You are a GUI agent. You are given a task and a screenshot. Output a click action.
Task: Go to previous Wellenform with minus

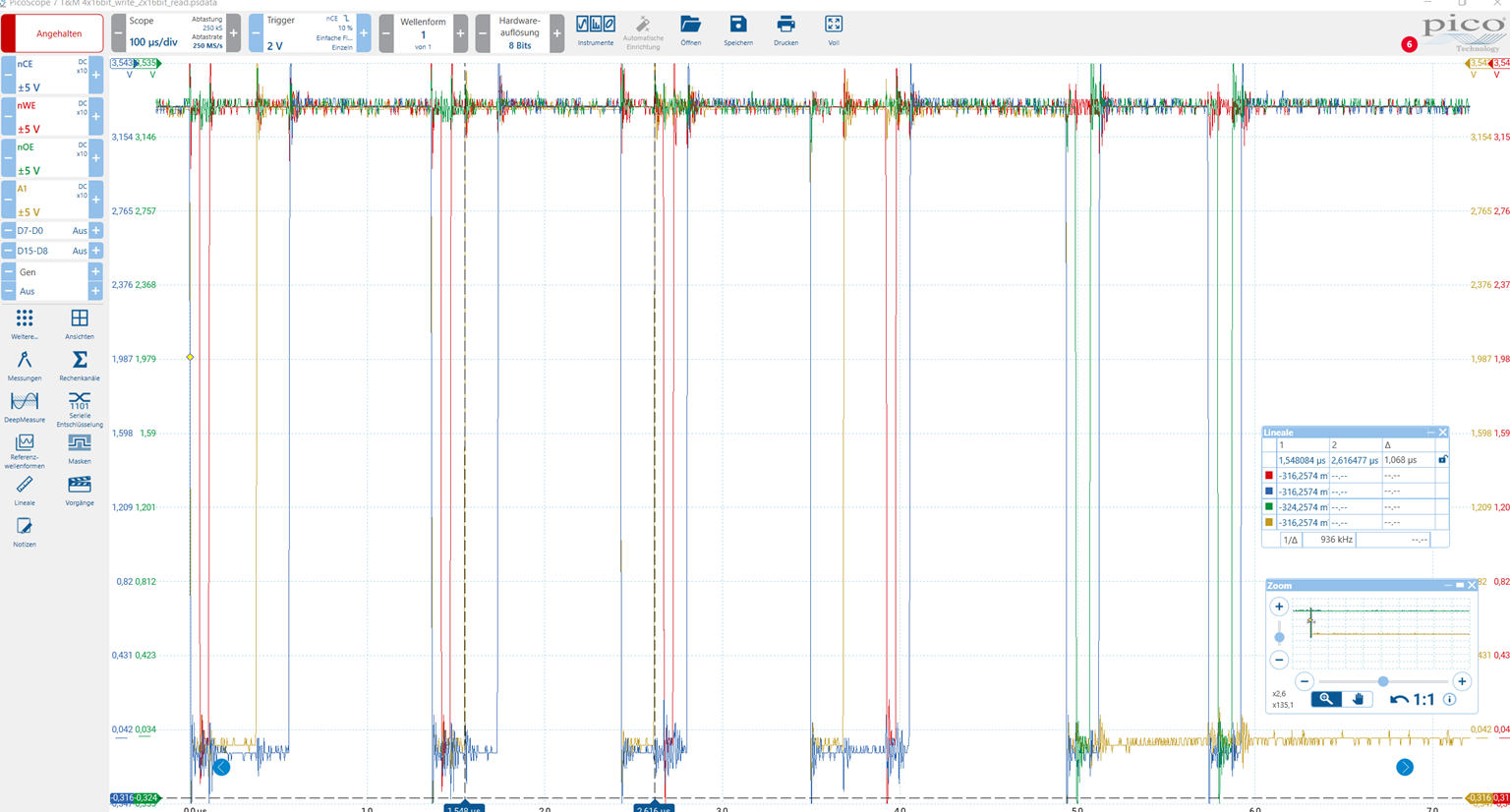[x=386, y=33]
